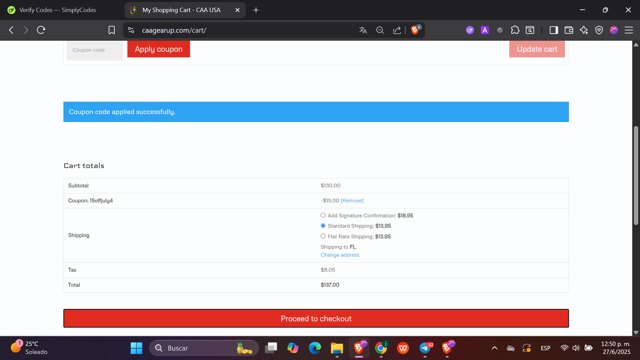This screenshot has height=360, width=640.
Task: Open Telegram from taskbar
Action: [x=425, y=348]
